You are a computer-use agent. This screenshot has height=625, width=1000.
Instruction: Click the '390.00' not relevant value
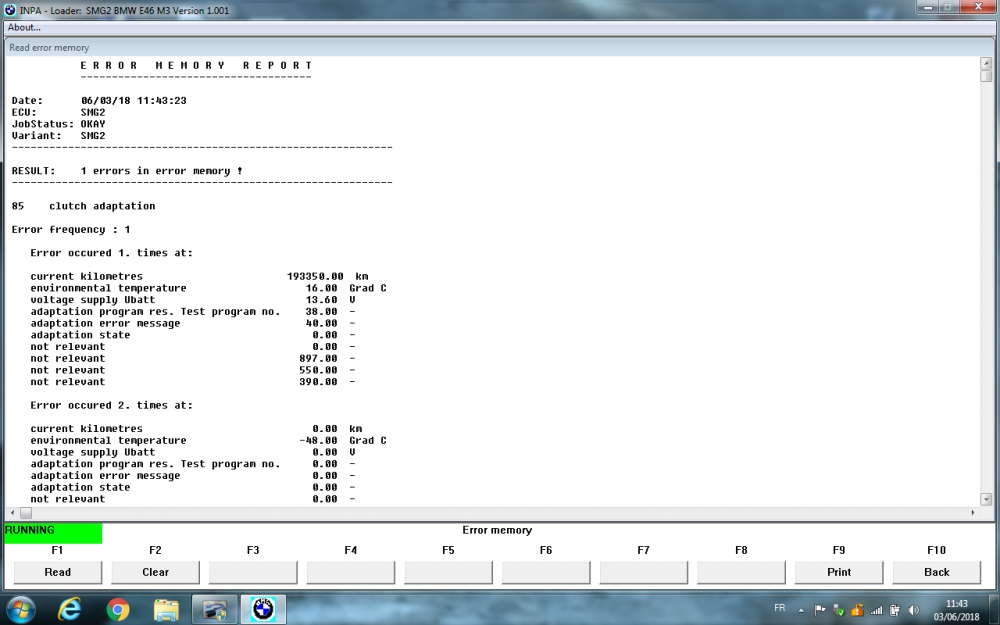(x=318, y=381)
